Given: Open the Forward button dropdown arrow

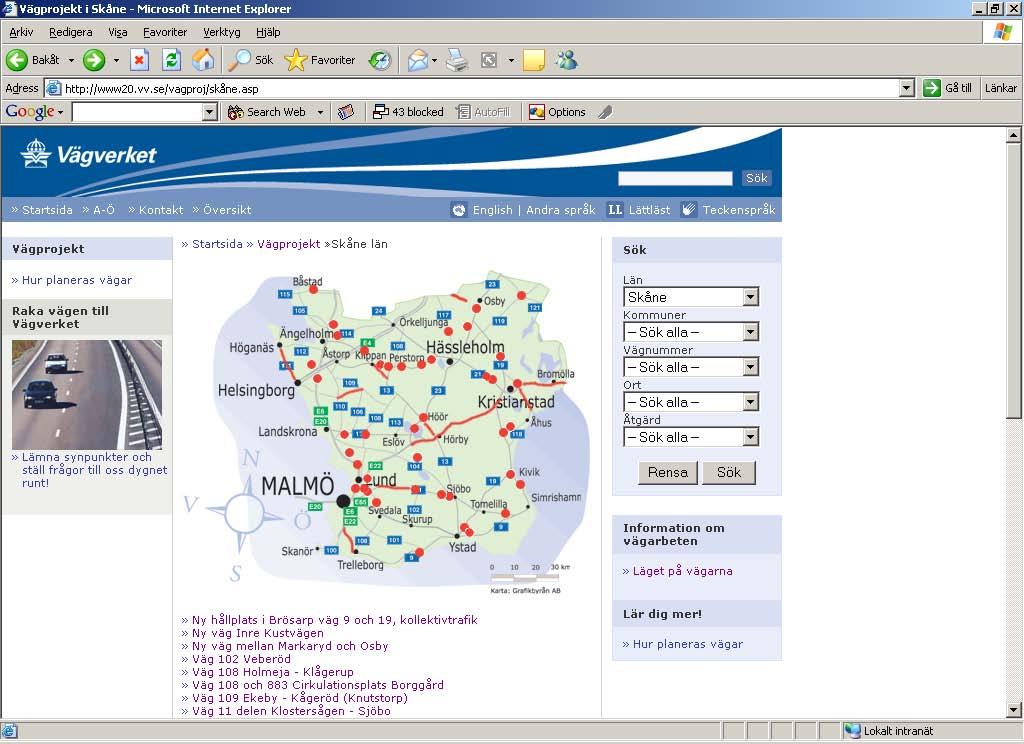Looking at the screenshot, I should [x=116, y=60].
